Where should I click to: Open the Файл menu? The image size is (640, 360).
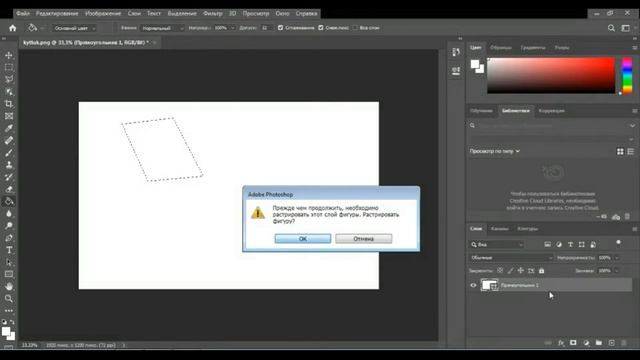[x=23, y=13]
